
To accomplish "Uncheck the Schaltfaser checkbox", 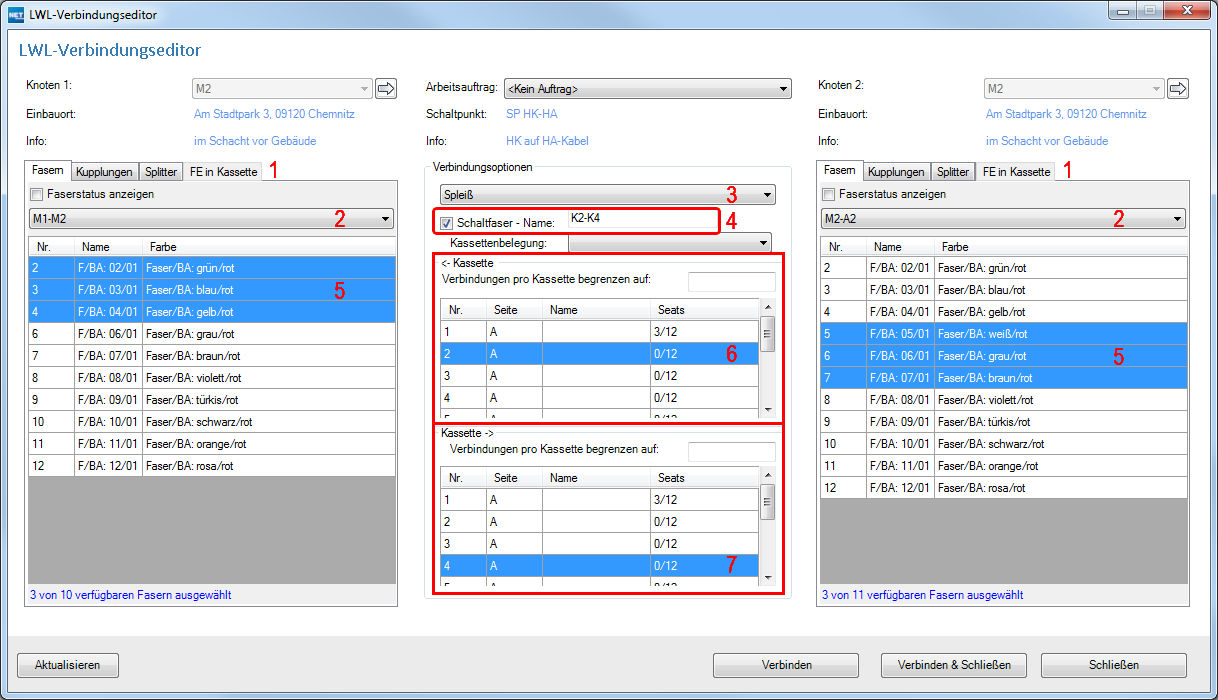I will 447,222.
